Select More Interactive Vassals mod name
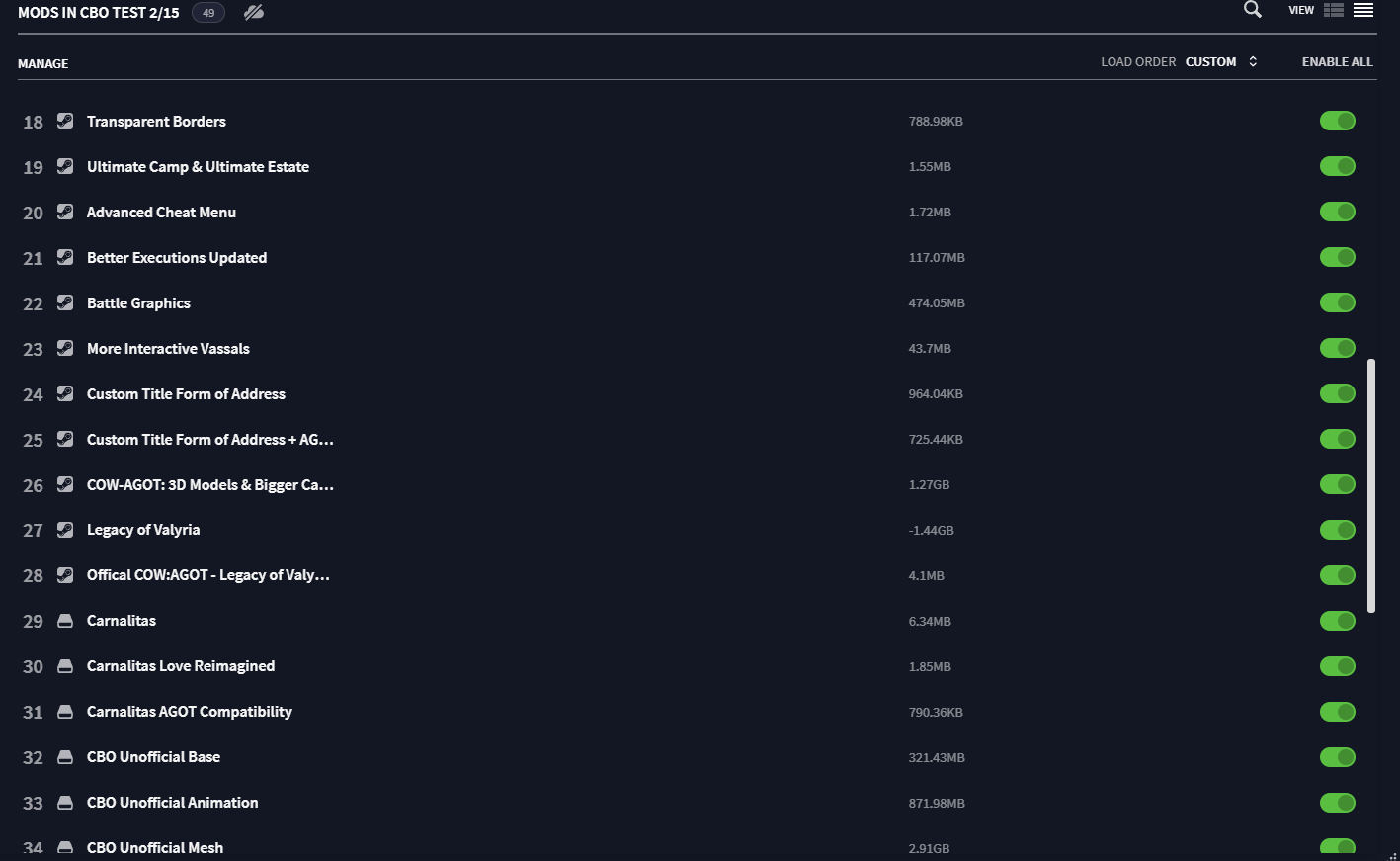This screenshot has height=861, width=1400. pos(168,348)
